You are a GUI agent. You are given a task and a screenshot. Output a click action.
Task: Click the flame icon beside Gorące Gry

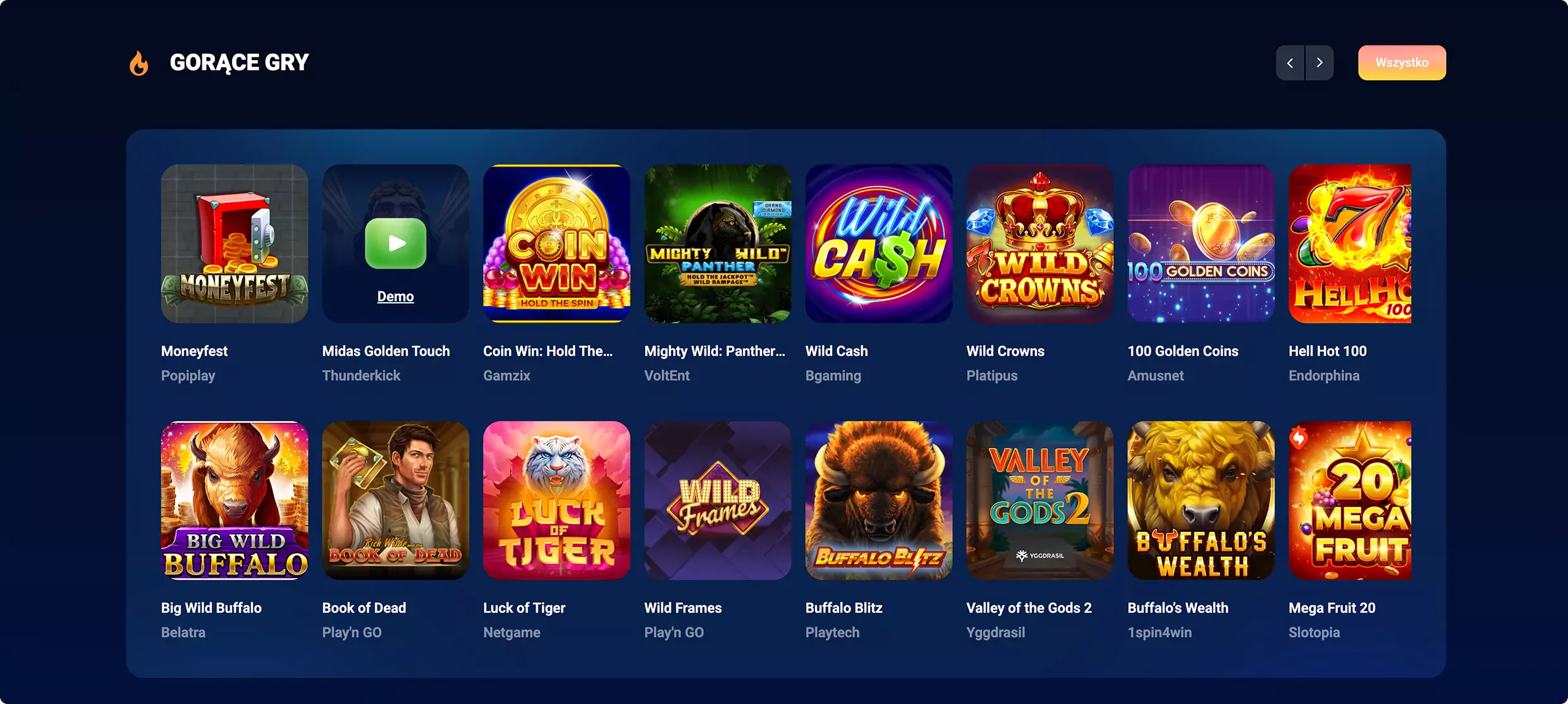(x=139, y=63)
